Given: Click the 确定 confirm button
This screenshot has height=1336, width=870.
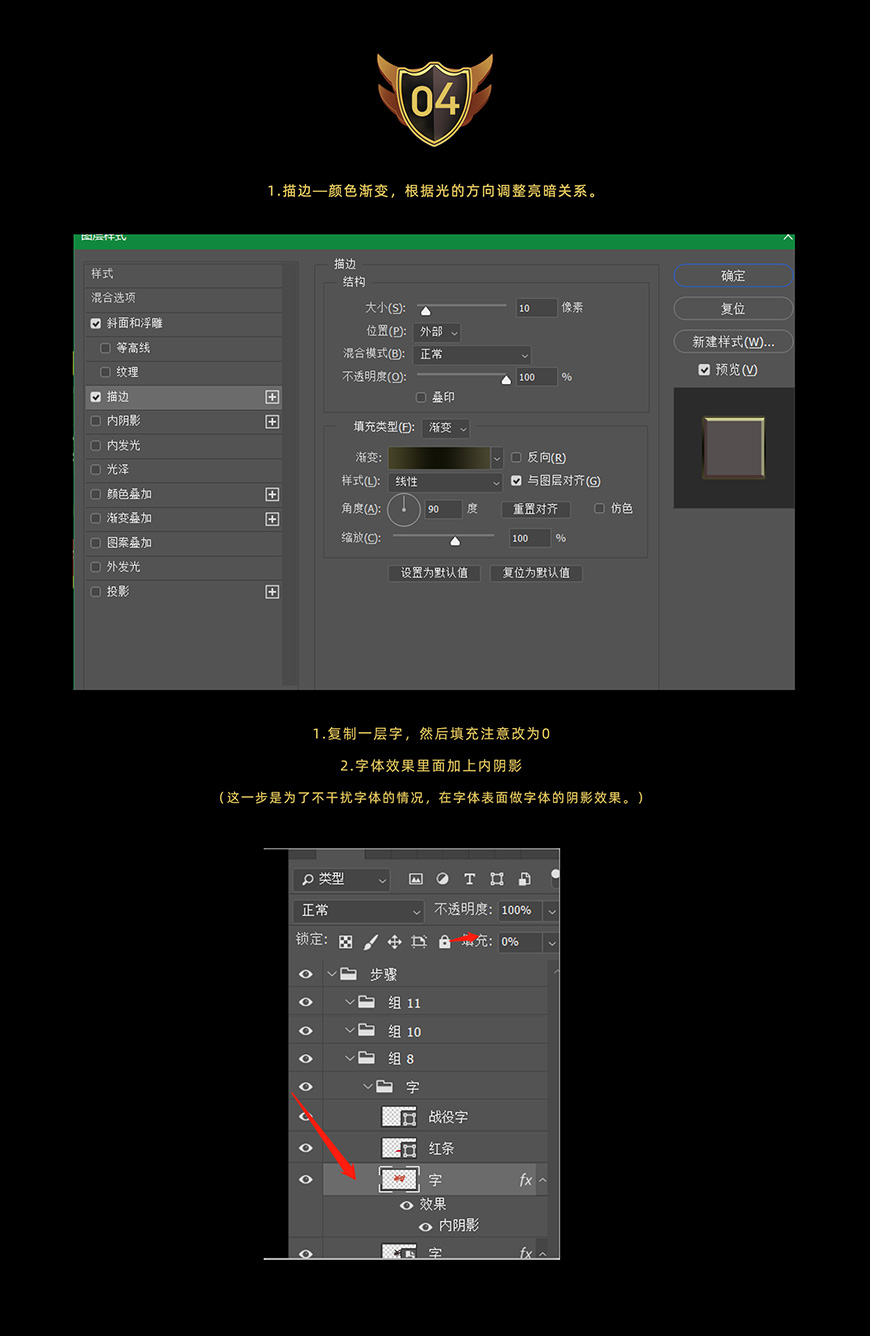Looking at the screenshot, I should pos(733,276).
